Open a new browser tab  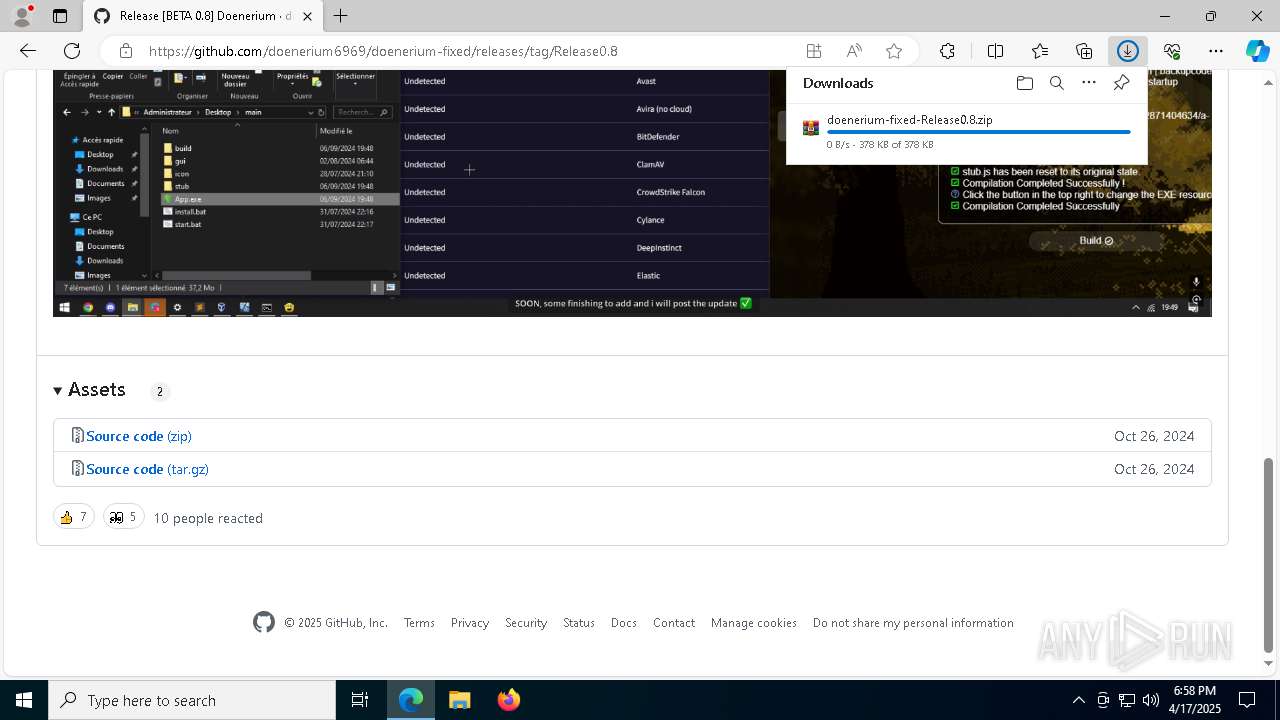341,16
